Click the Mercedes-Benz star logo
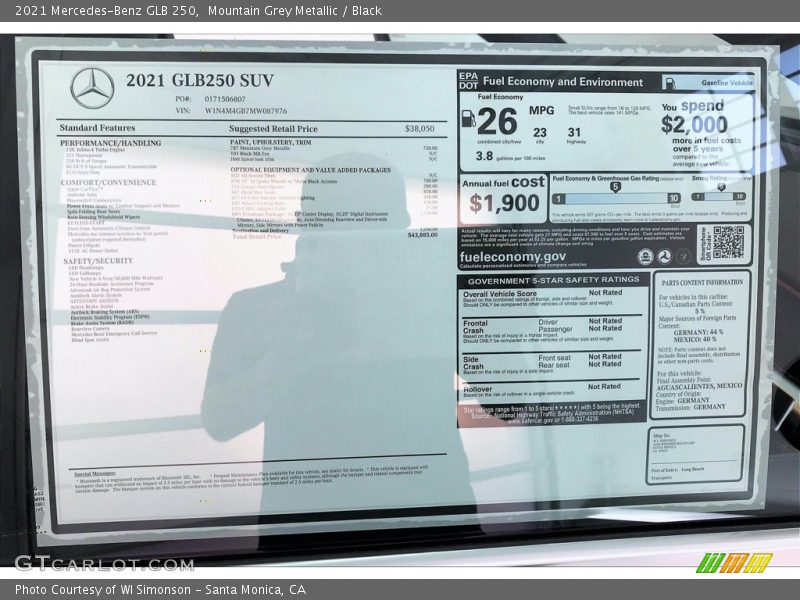Viewport: 800px width, 600px height. 92,88
